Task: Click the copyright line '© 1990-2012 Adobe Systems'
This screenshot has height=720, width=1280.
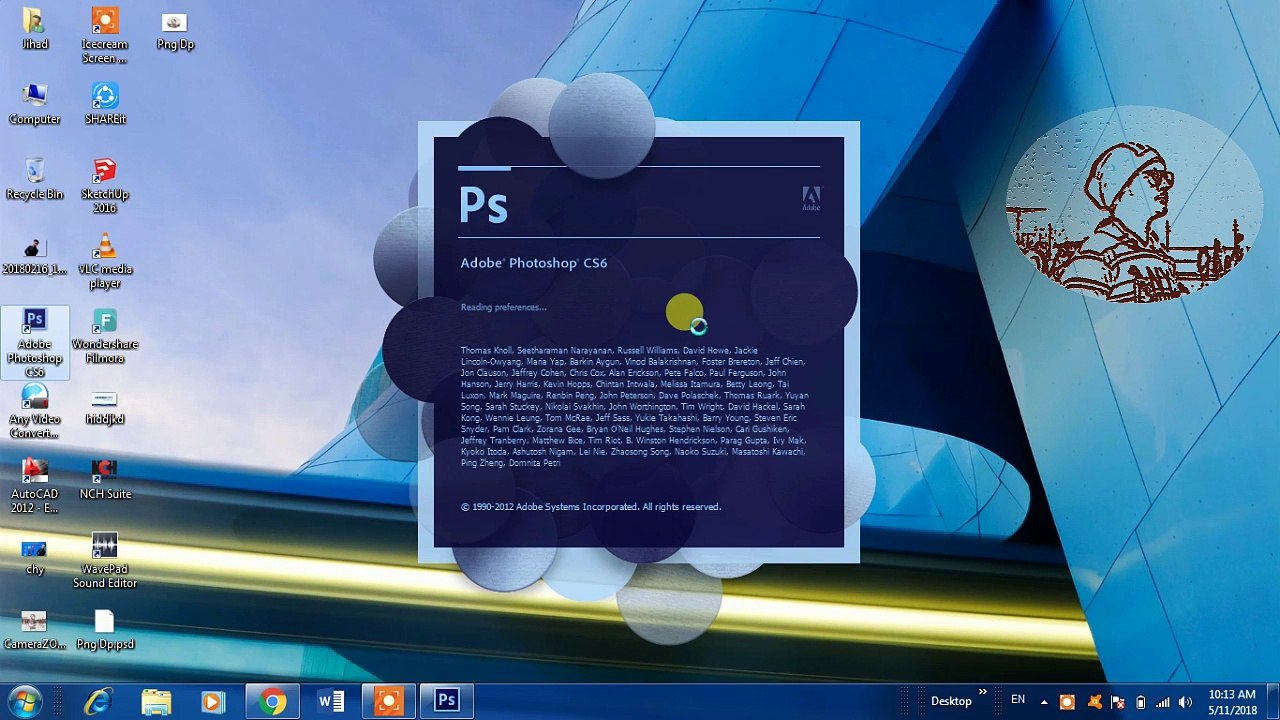Action: pos(591,507)
